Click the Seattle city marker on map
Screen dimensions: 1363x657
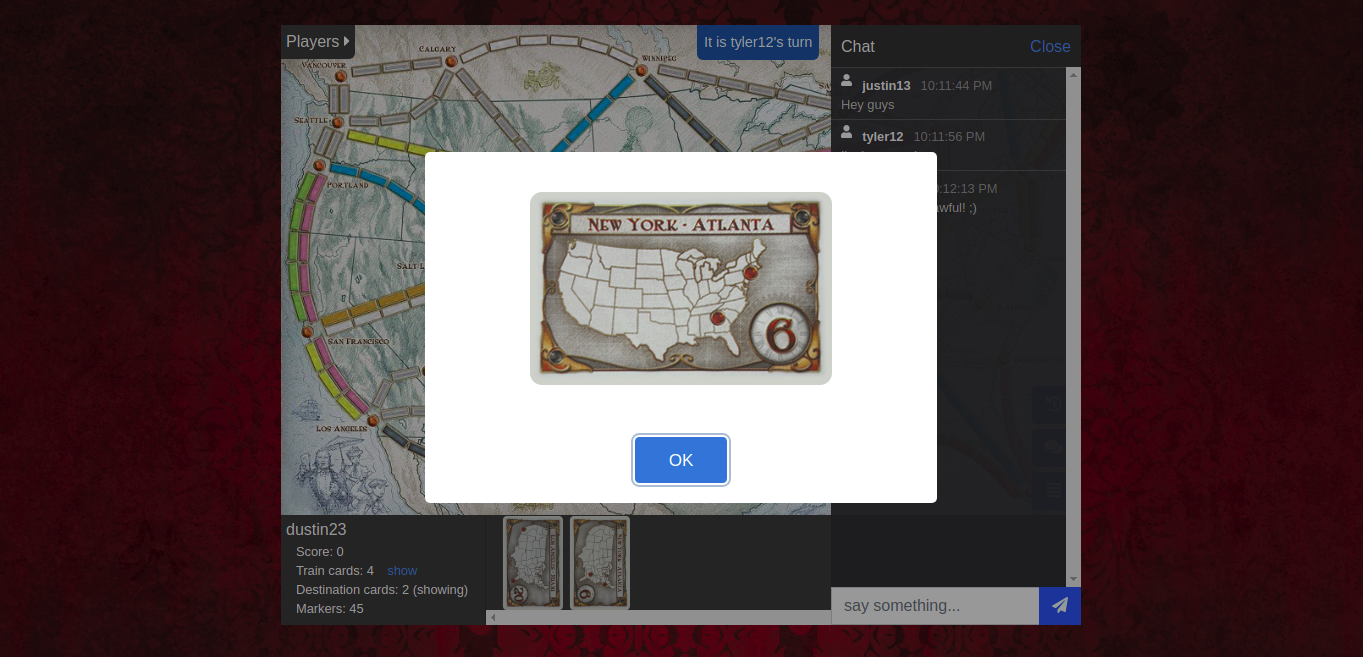tap(337, 123)
